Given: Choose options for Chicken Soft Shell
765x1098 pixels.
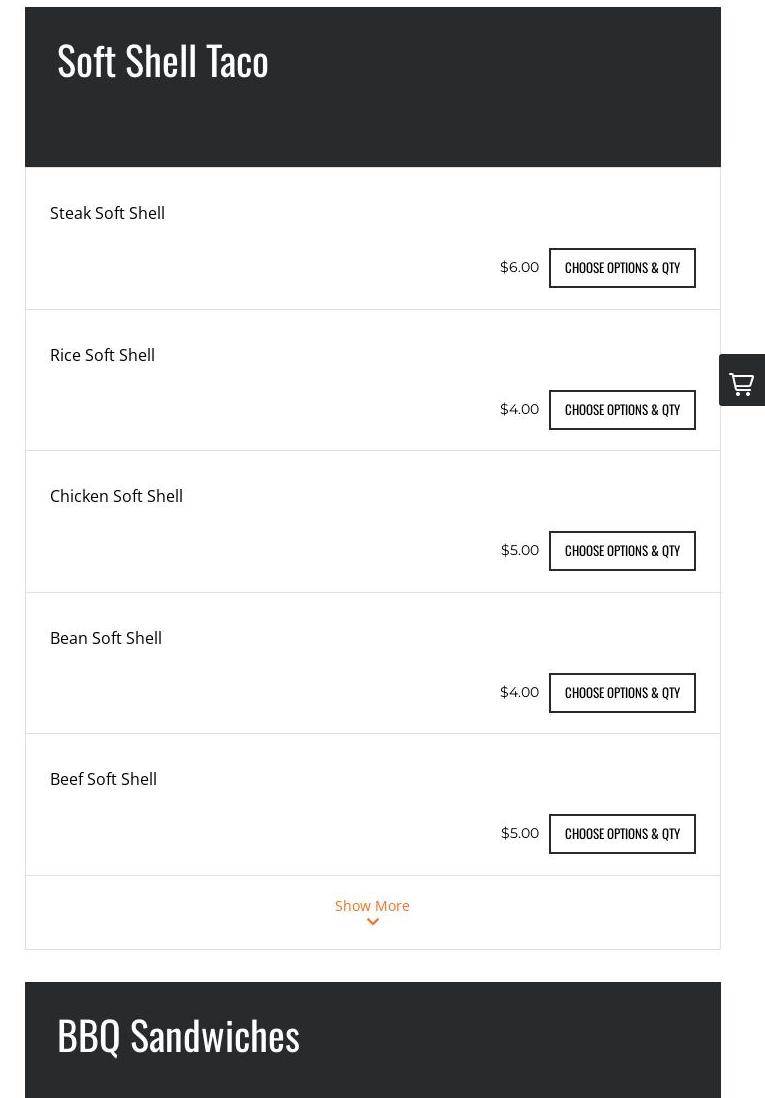Looking at the screenshot, I should (622, 551).
